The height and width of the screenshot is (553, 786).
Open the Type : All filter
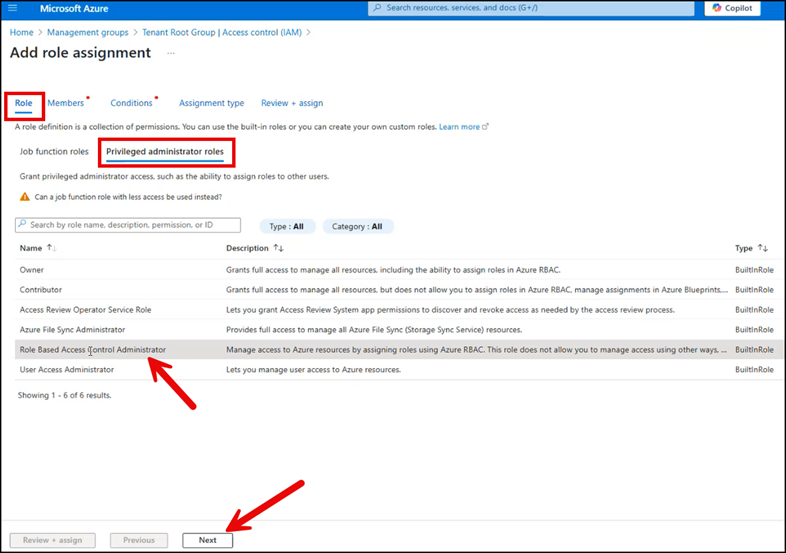click(x=287, y=227)
